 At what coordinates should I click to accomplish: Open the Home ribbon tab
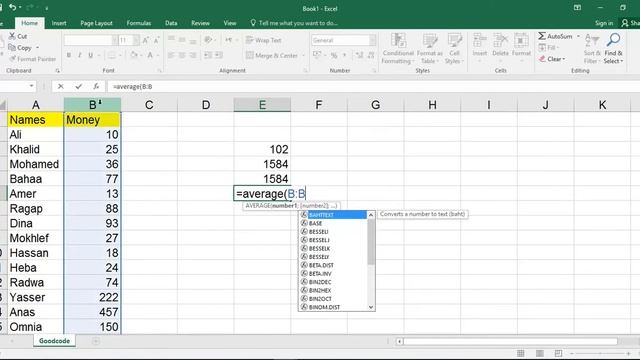[29, 23]
